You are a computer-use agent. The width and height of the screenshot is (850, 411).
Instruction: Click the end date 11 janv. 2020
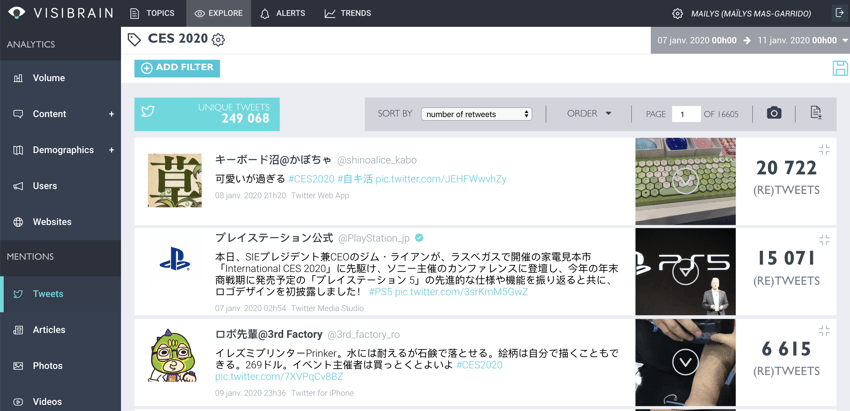coord(797,40)
